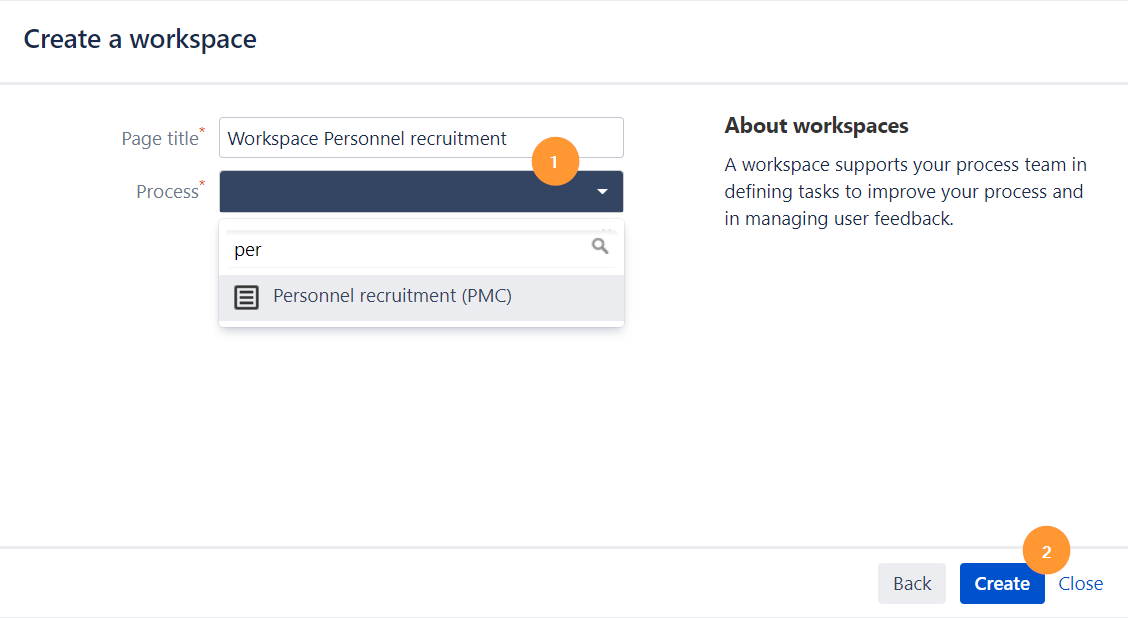Collapse the Process selection dropdown

[602, 191]
